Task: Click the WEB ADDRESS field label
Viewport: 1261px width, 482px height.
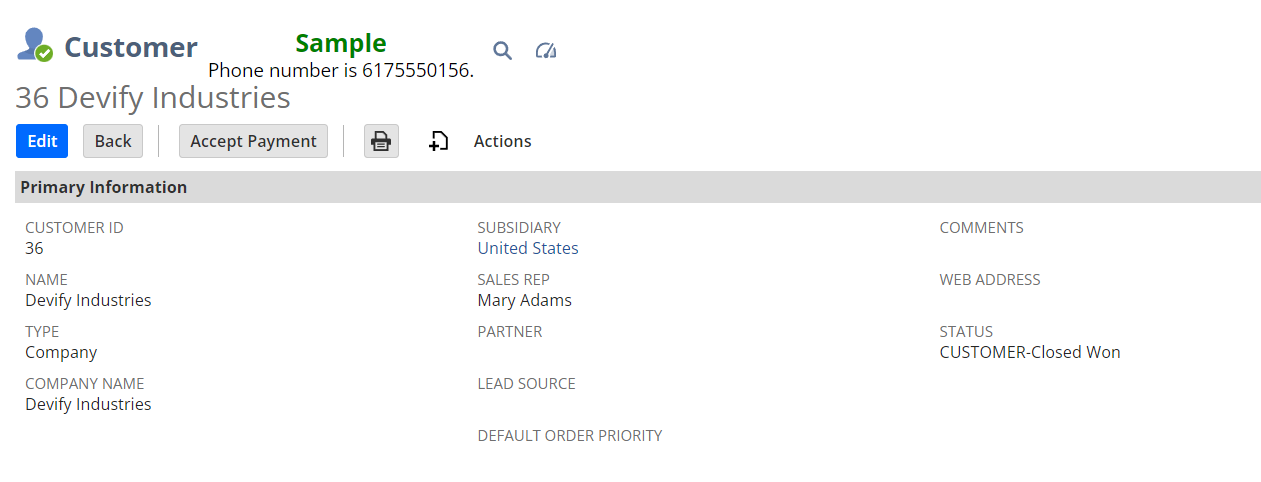Action: tap(990, 280)
